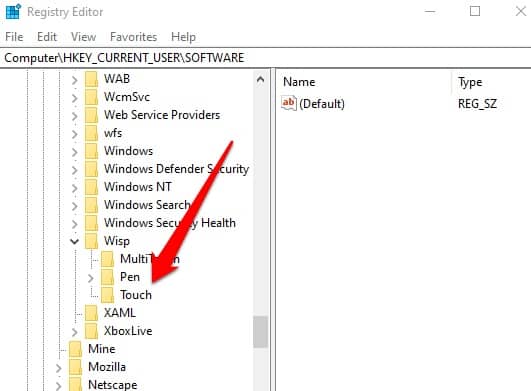Click the tree pane scrollbar thumb

260,332
